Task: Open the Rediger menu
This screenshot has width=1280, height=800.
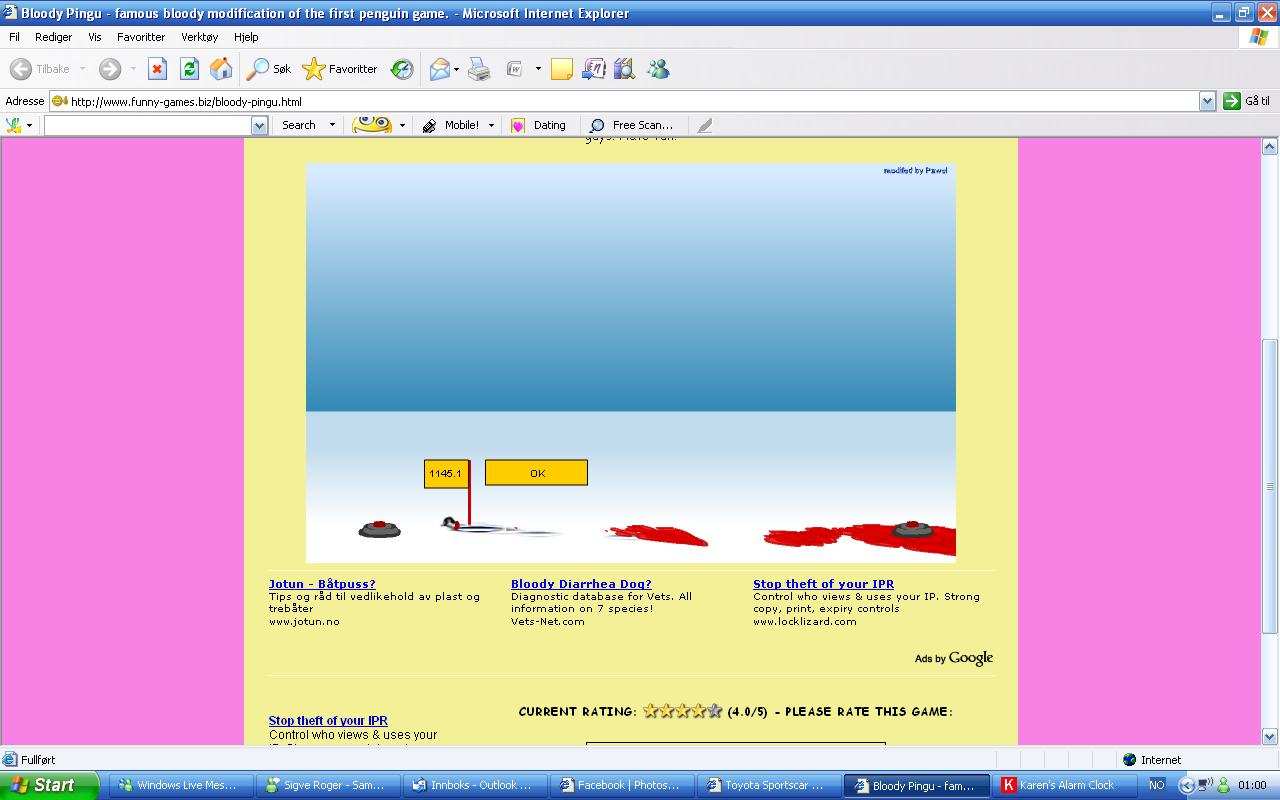Action: click(x=53, y=37)
